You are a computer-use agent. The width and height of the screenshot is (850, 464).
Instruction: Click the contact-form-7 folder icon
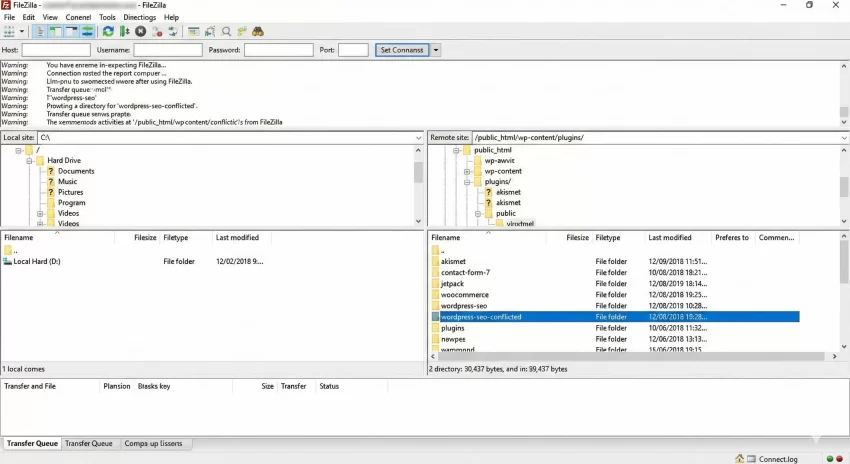click(x=435, y=273)
